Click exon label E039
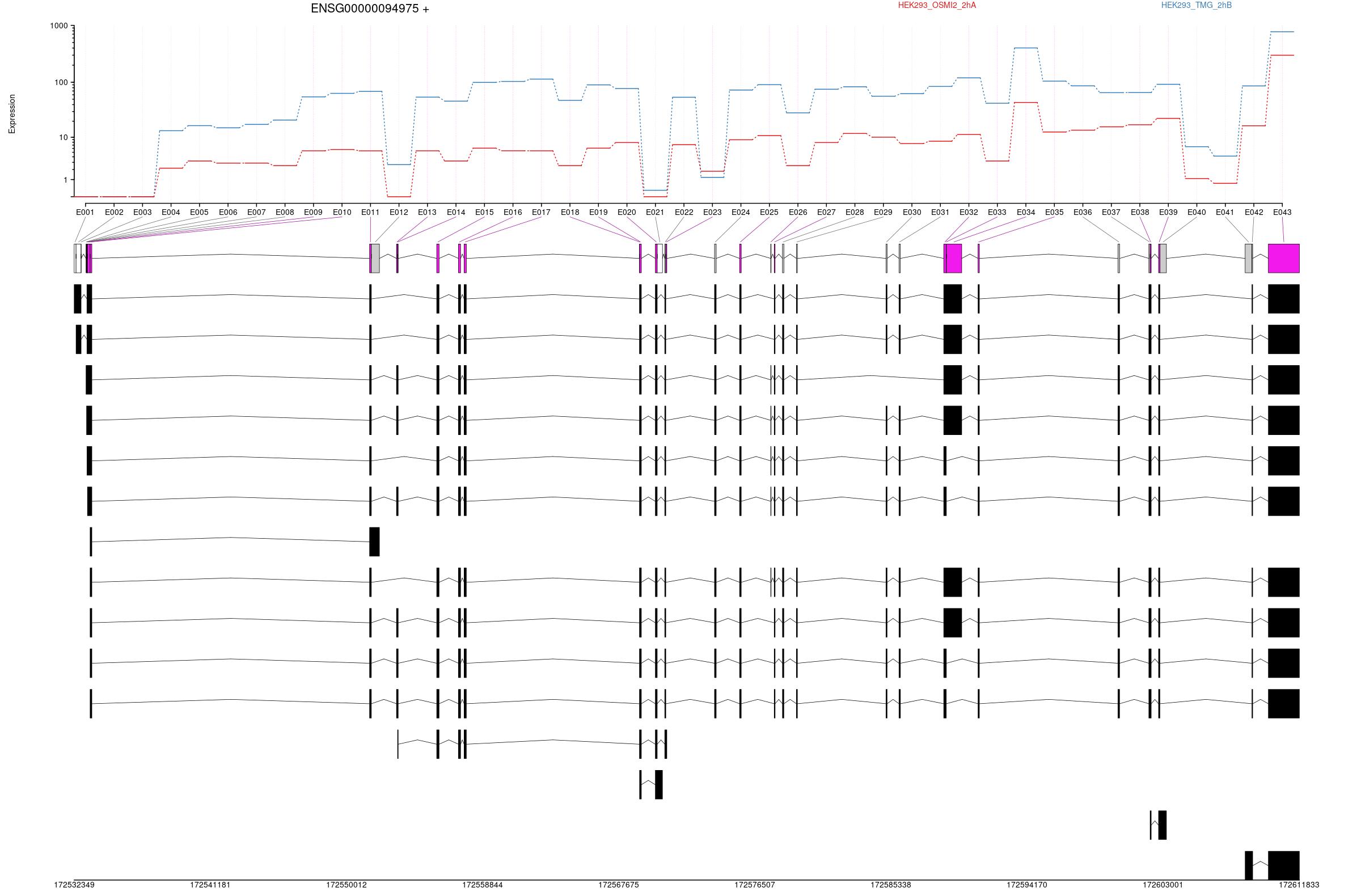The height and width of the screenshot is (896, 1361). point(1168,212)
